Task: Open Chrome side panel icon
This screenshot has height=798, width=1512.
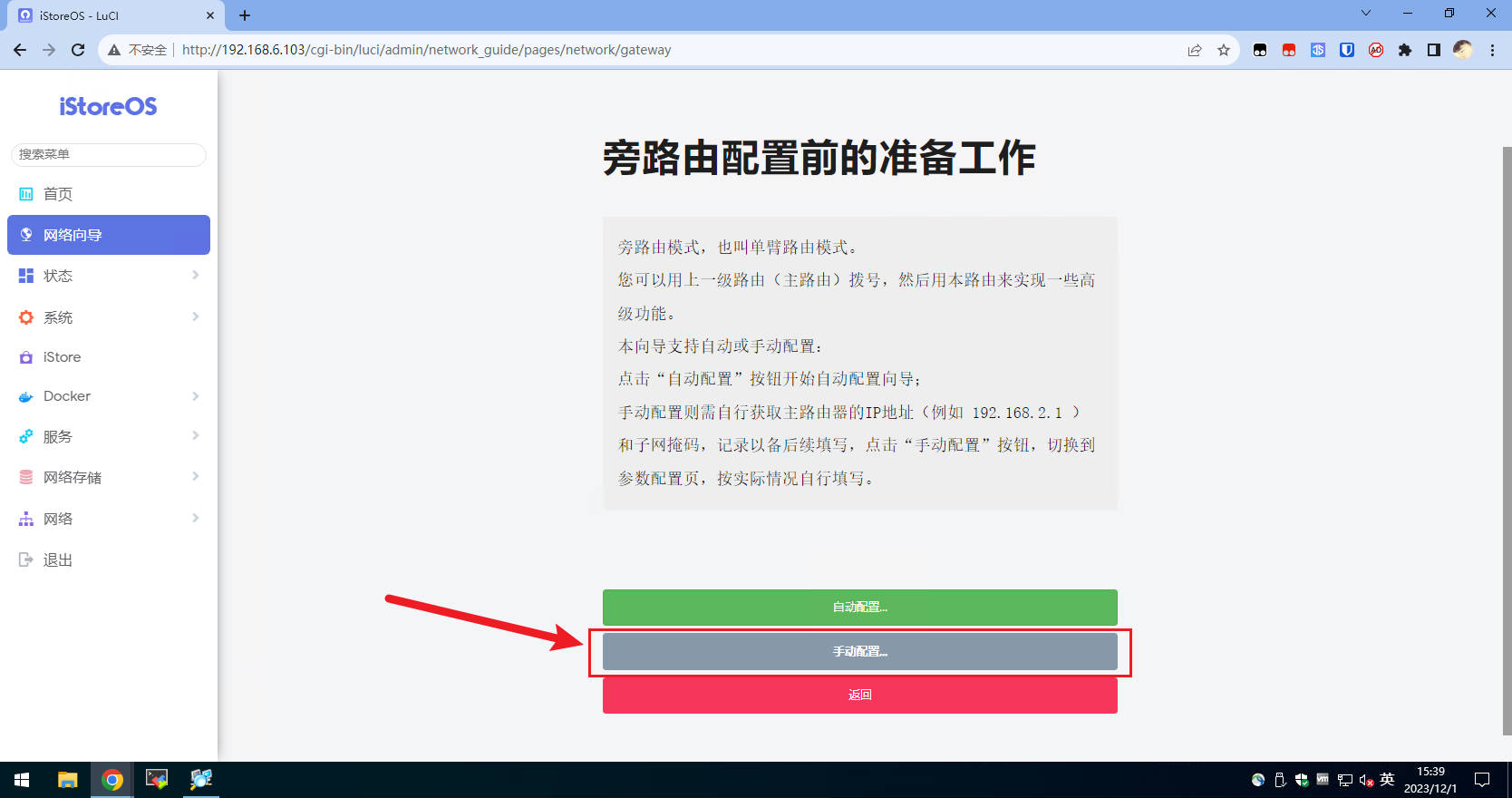Action: (1434, 50)
